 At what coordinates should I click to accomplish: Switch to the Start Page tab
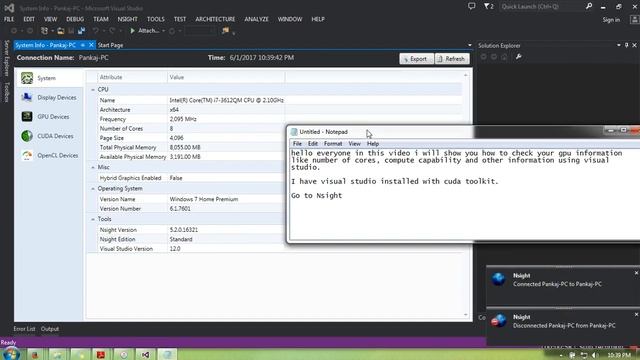pyautogui.click(x=110, y=45)
